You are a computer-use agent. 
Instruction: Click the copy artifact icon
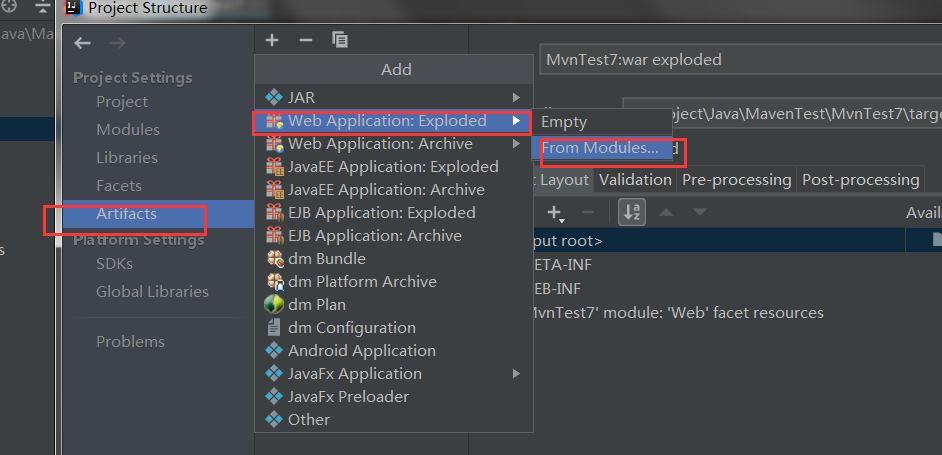tap(340, 40)
